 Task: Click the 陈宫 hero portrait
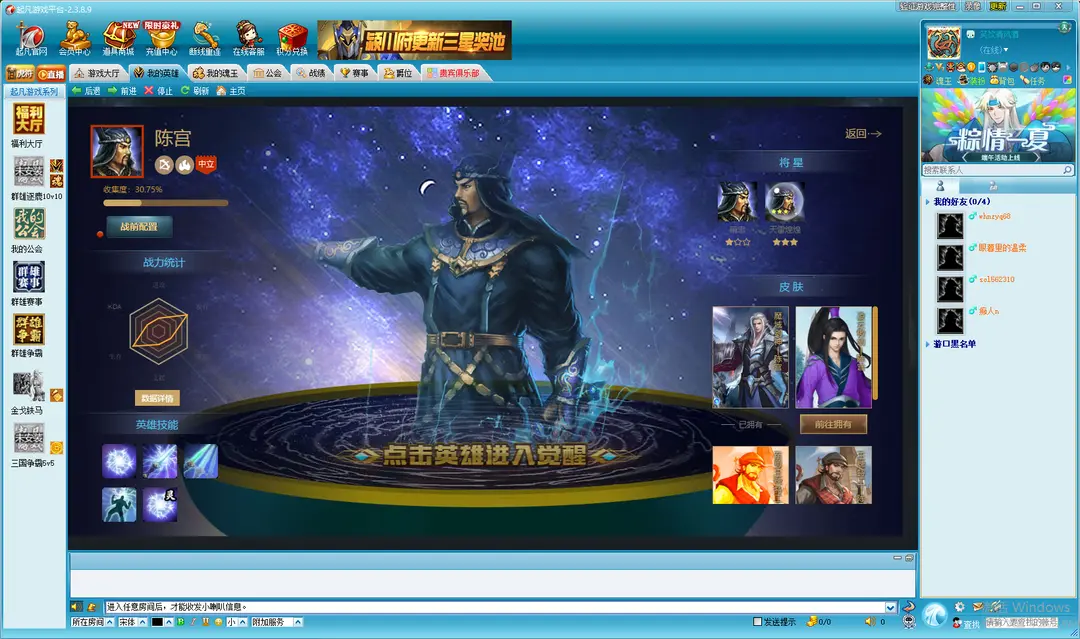pyautogui.click(x=117, y=151)
